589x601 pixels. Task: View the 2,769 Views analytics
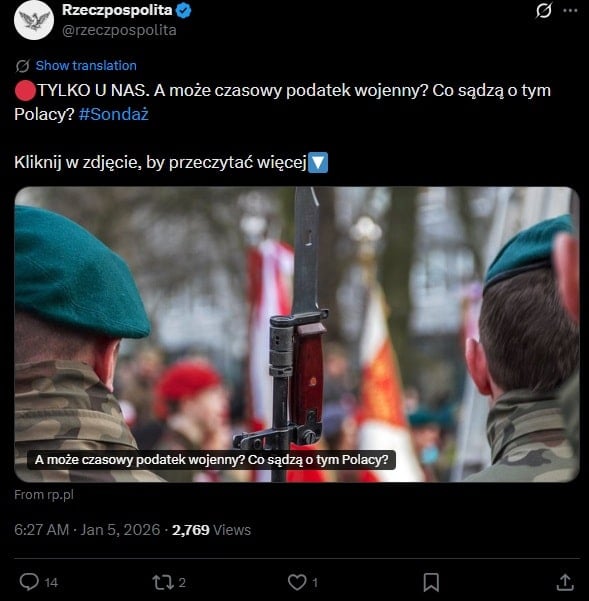pos(211,530)
